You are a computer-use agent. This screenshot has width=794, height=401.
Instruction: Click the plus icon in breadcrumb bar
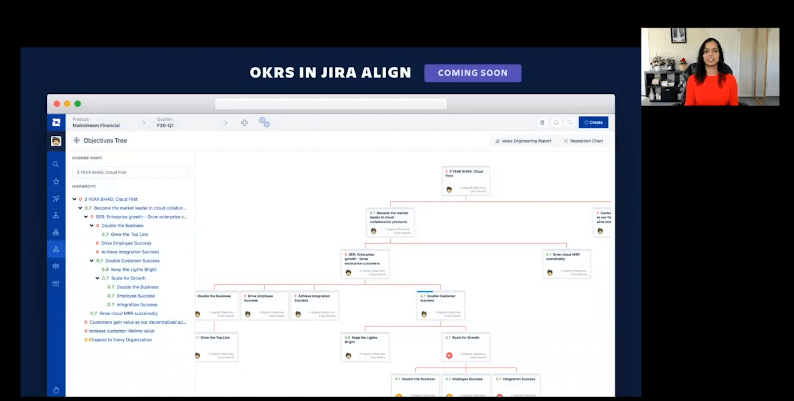(x=245, y=122)
